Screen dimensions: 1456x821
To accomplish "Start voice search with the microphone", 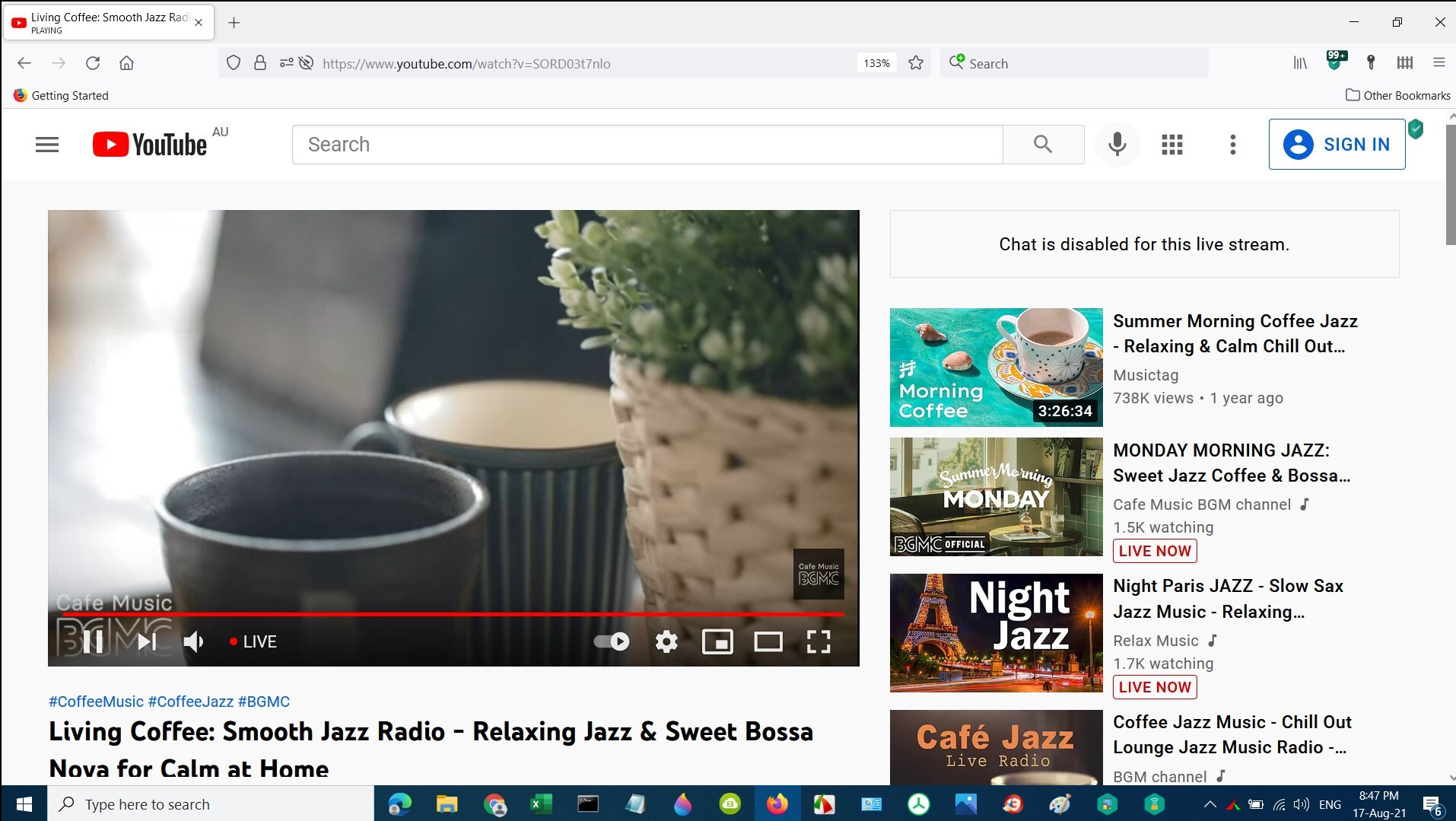I will point(1117,145).
